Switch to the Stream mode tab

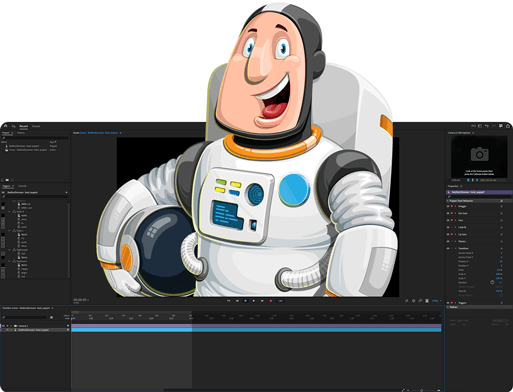click(36, 126)
